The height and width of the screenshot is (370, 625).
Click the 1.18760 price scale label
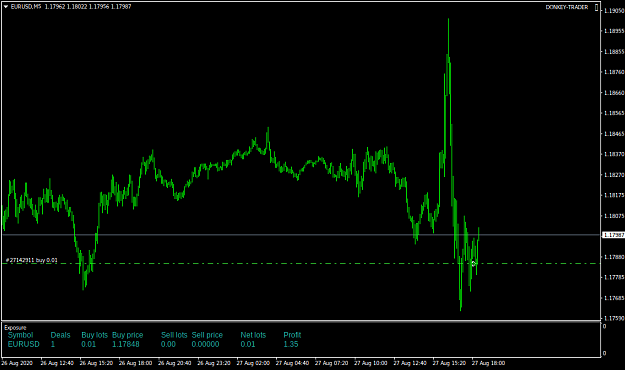(x=614, y=72)
